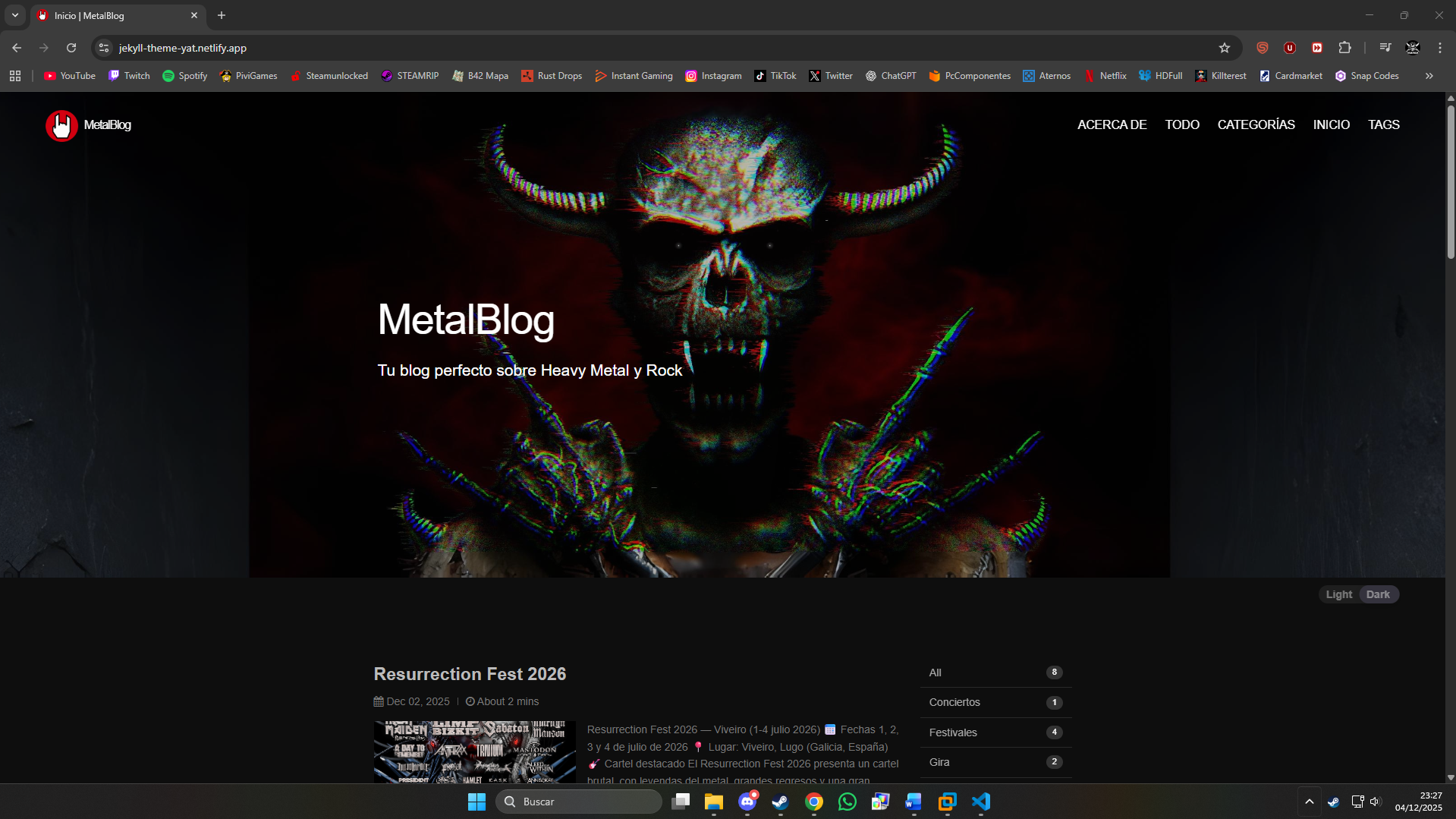Open the site information icon in address bar
Viewport: 1456px width, 819px height.
(105, 48)
